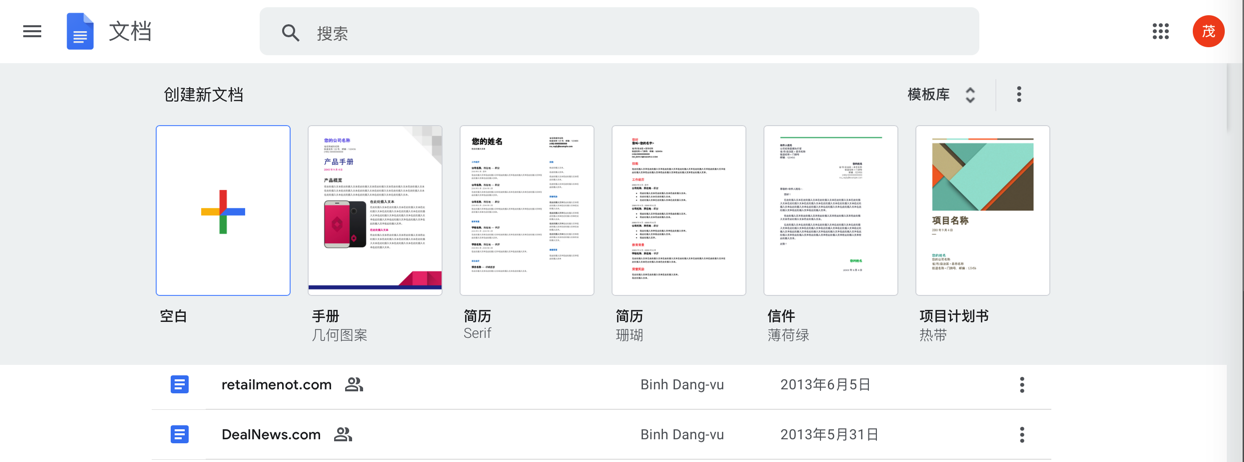Image resolution: width=1244 pixels, height=462 pixels.
Task: Click the 几何图案 subtitle
Action: pyautogui.click(x=340, y=336)
